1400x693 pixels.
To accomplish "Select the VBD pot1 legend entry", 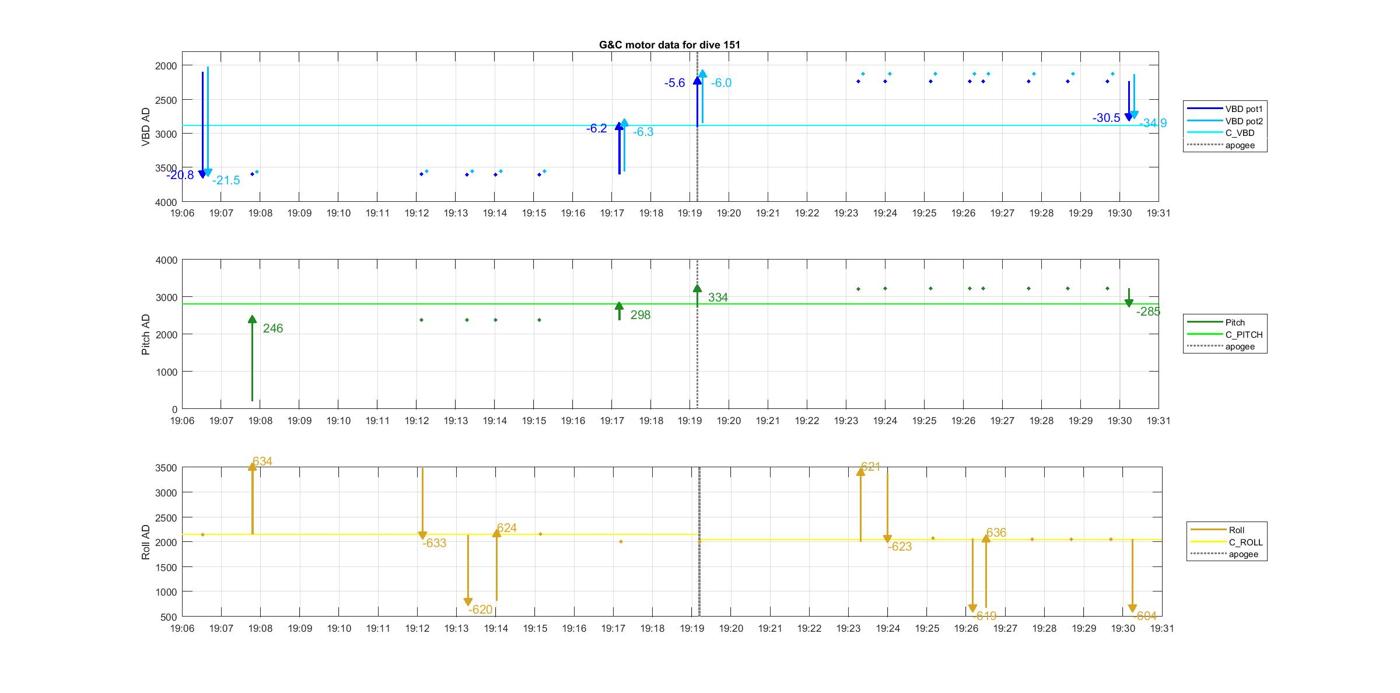I will [1225, 108].
